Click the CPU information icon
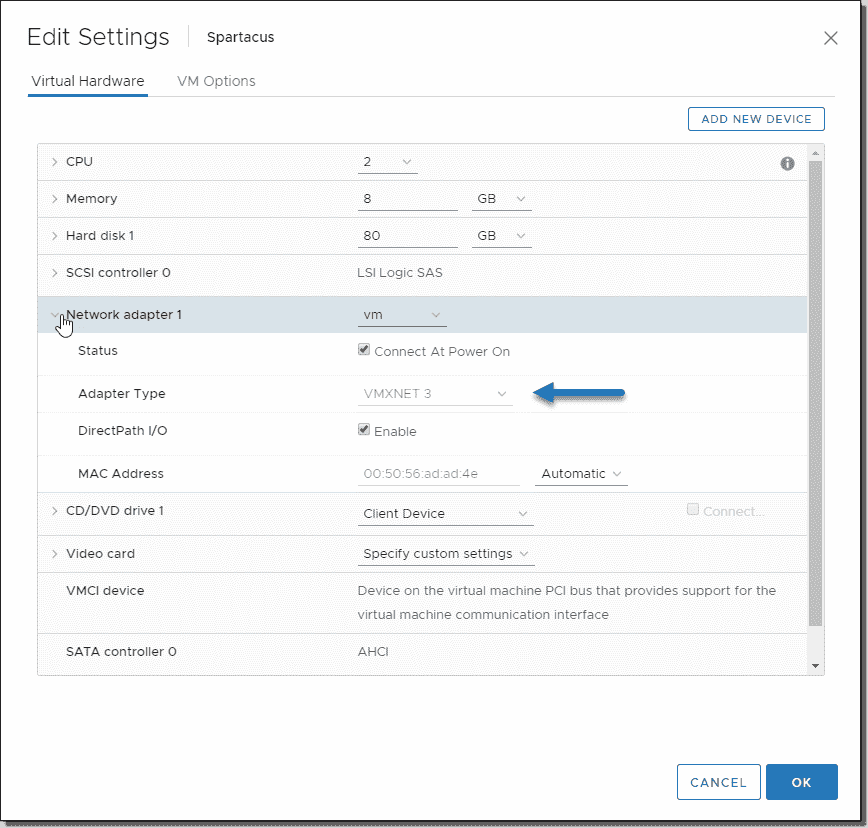This screenshot has width=868, height=828. click(787, 163)
